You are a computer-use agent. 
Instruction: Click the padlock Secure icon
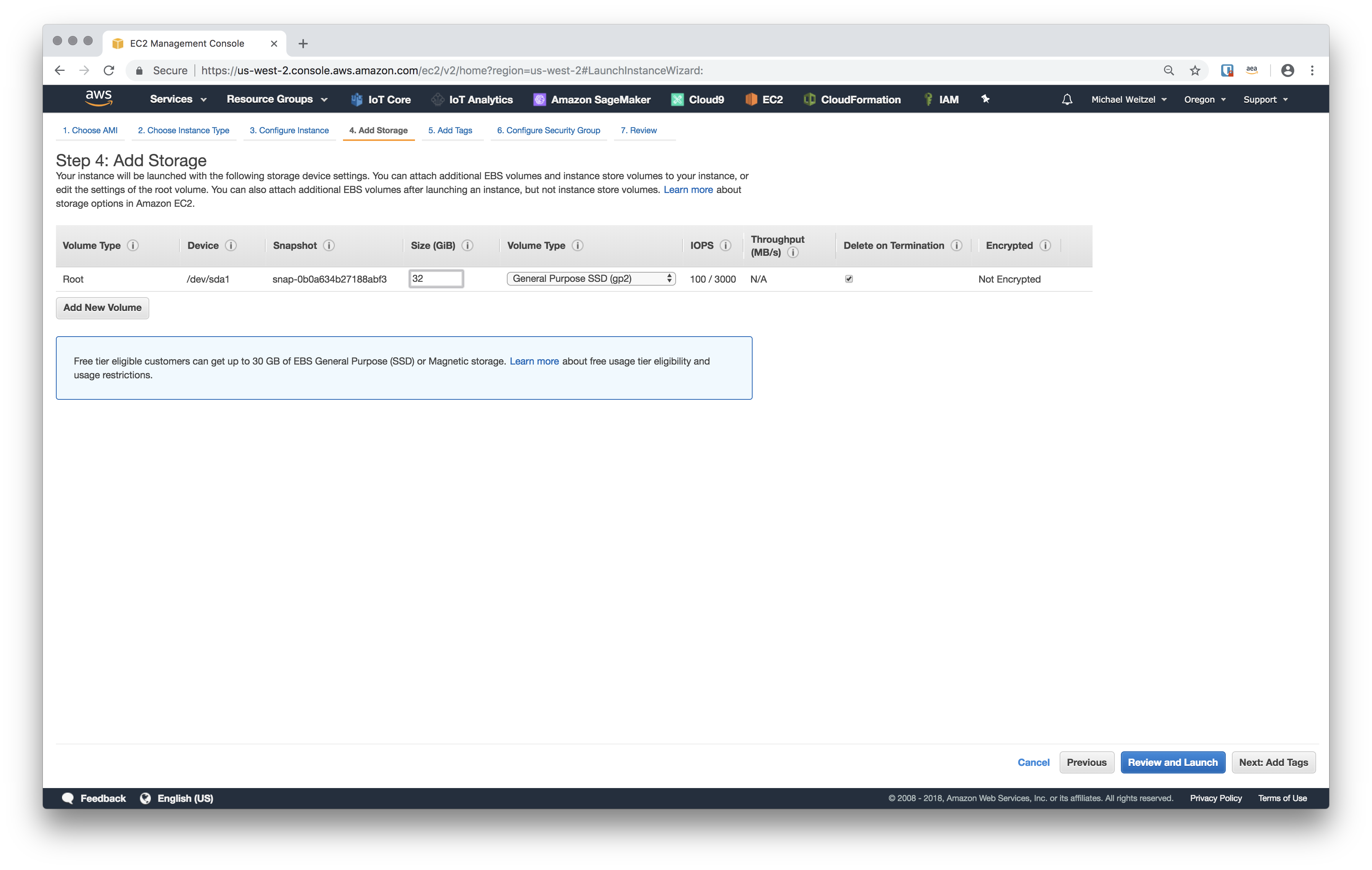click(139, 71)
